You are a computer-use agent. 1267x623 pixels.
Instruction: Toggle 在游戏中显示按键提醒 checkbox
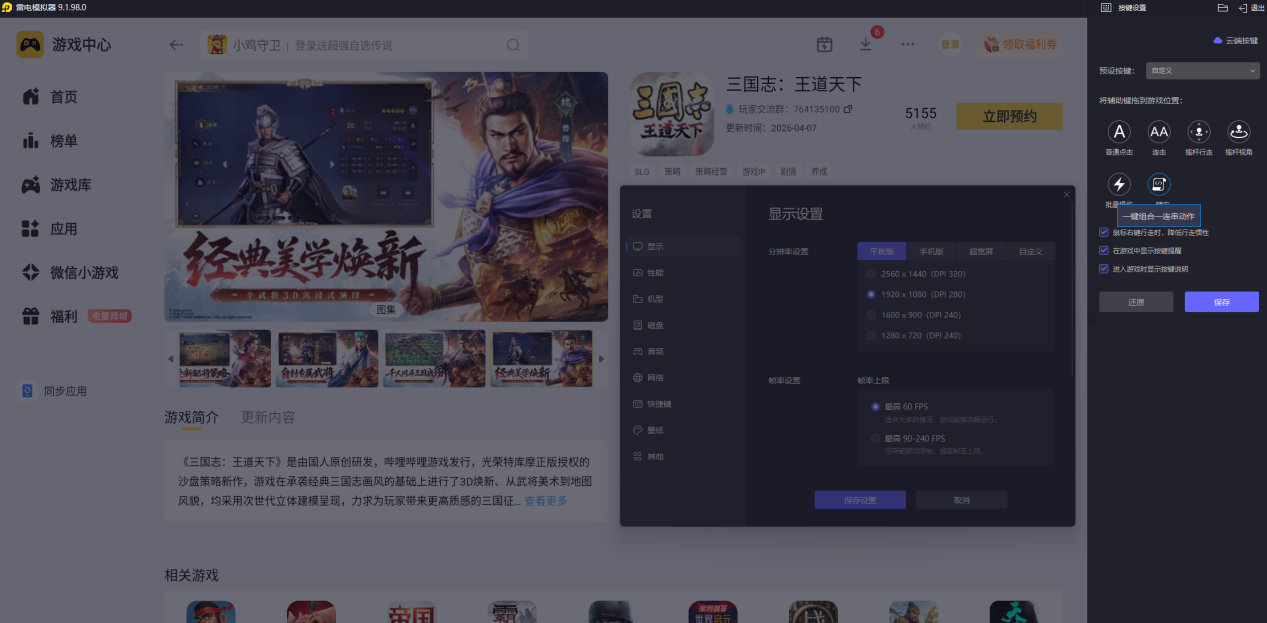[1103, 250]
